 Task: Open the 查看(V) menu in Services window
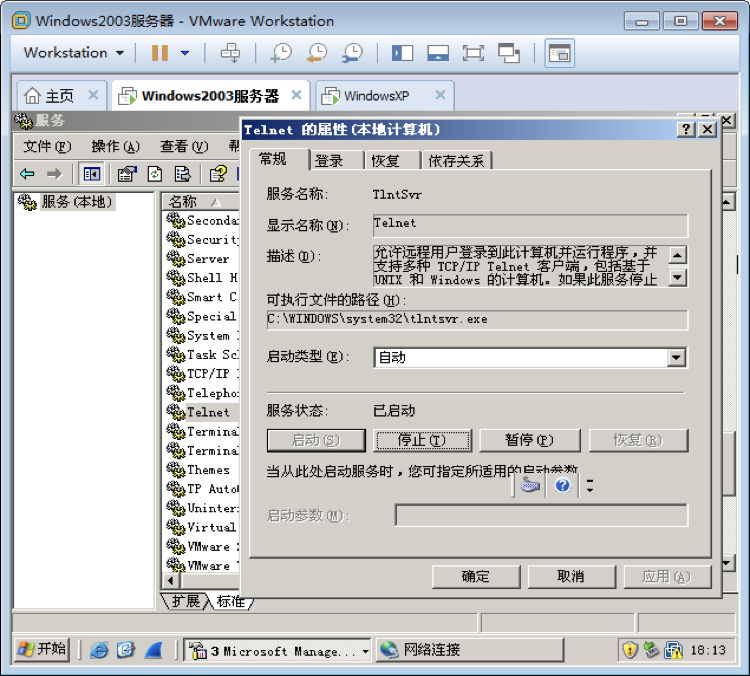184,146
